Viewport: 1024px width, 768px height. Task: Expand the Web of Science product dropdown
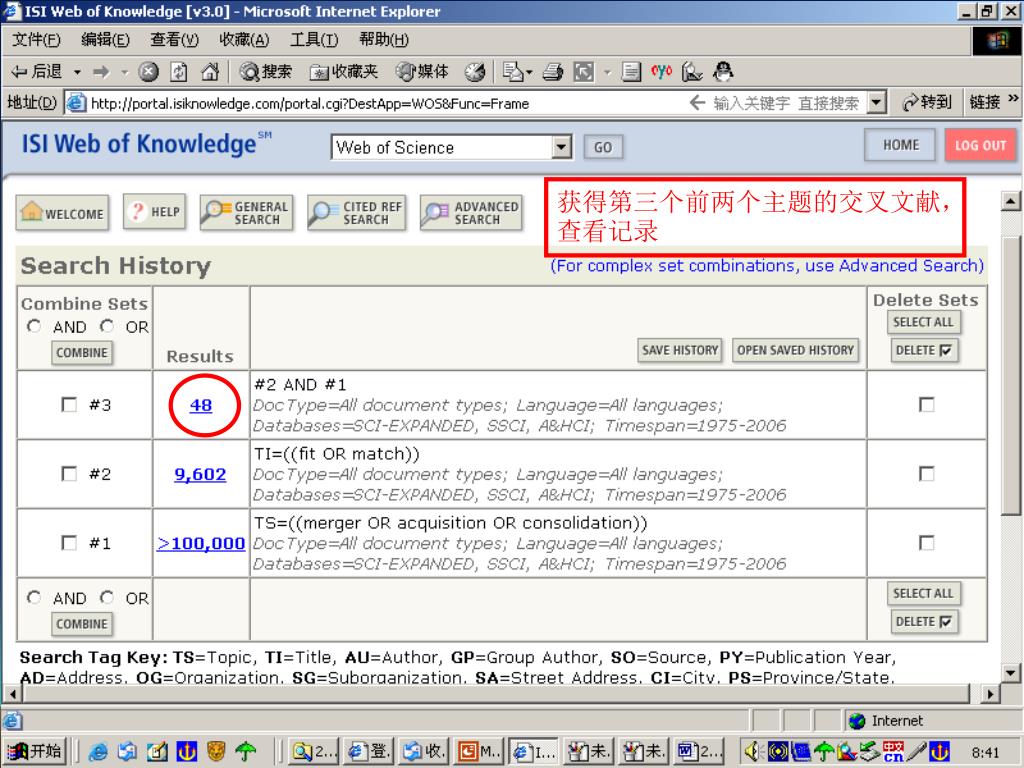[561, 147]
